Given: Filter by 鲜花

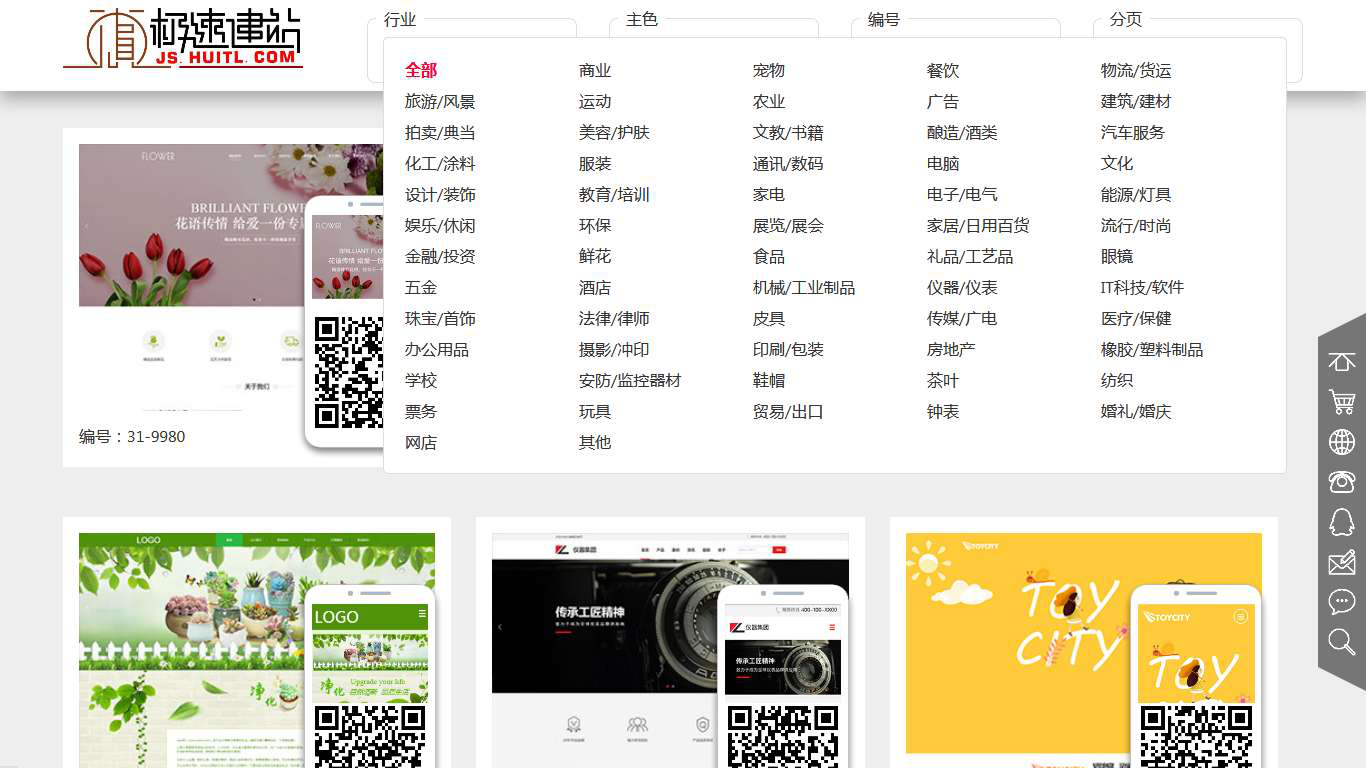Looking at the screenshot, I should coord(595,257).
